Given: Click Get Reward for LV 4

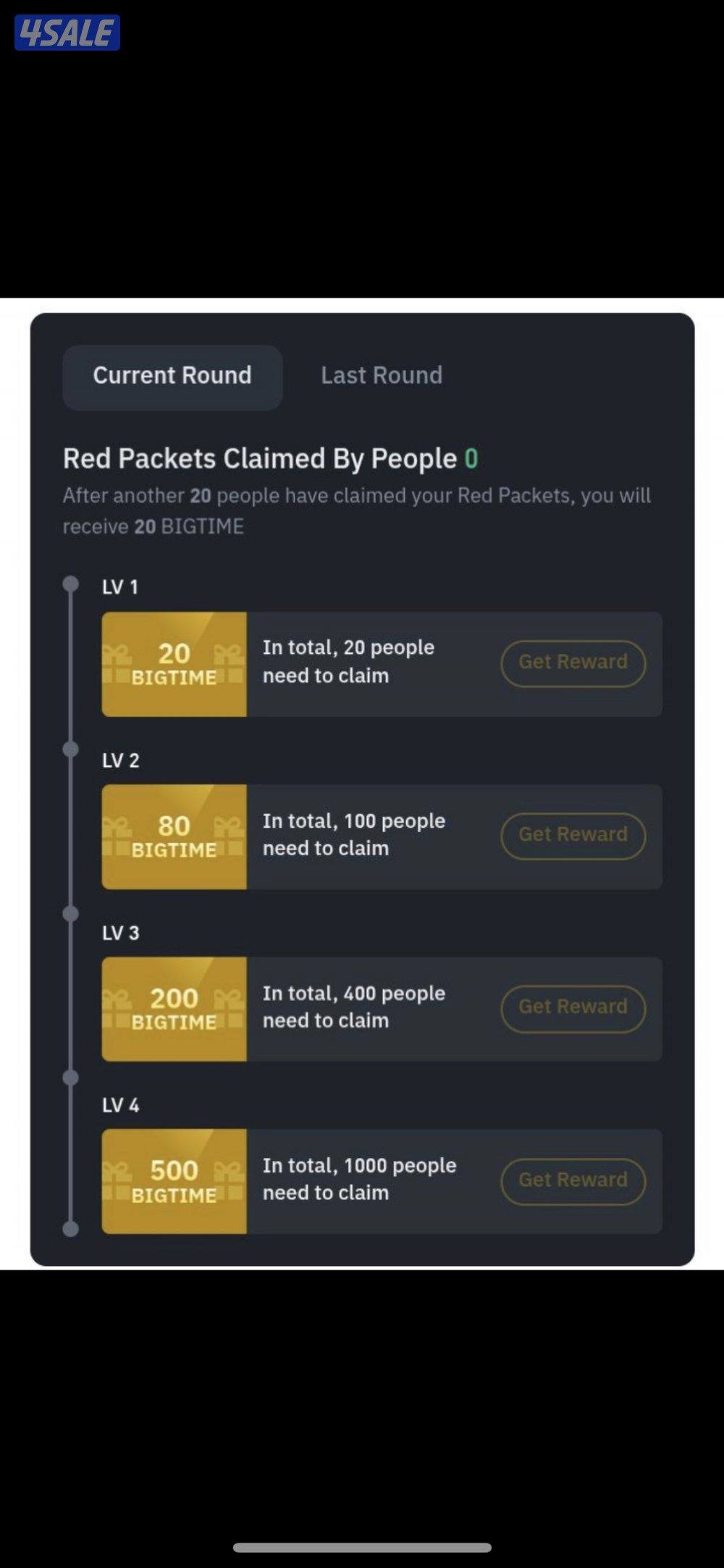Looking at the screenshot, I should [x=574, y=1180].
